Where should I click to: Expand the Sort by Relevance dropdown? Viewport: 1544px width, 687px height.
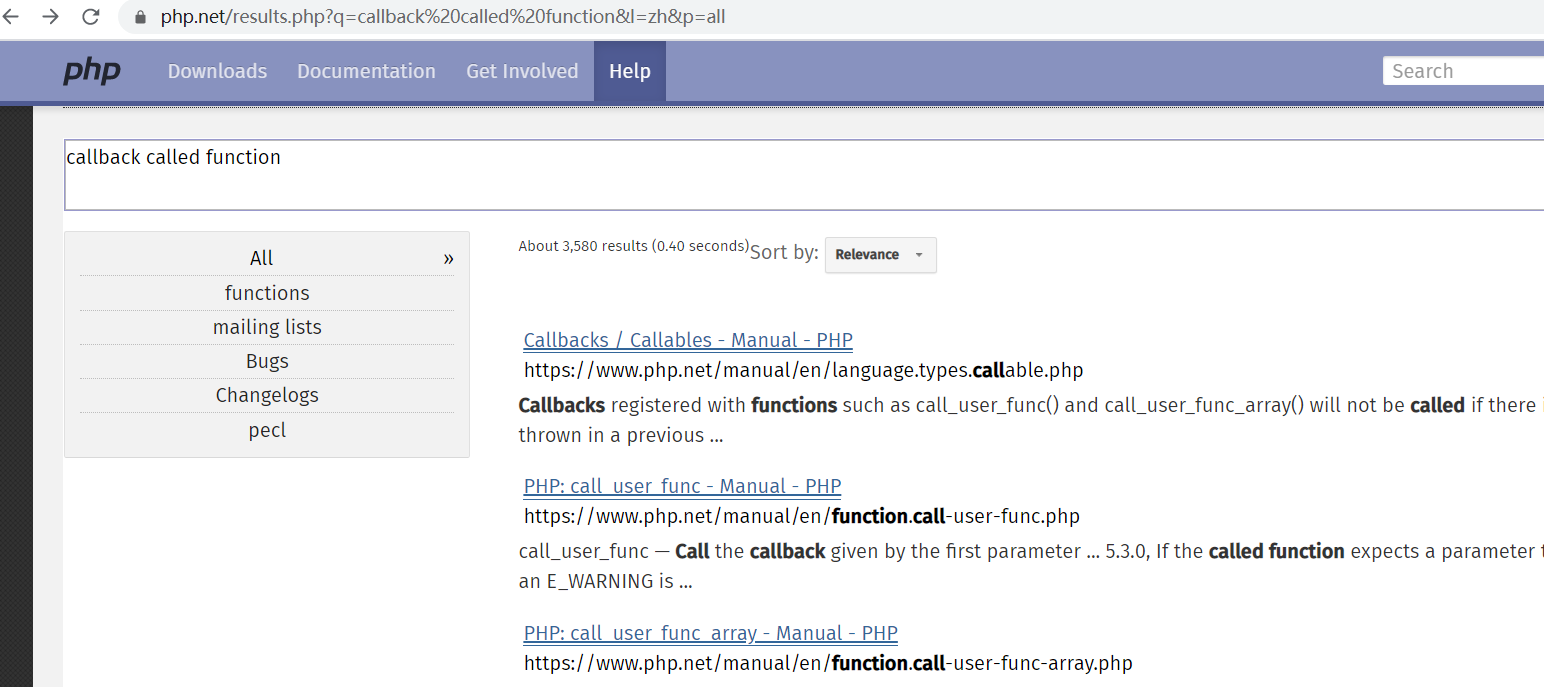pyautogui.click(x=880, y=255)
